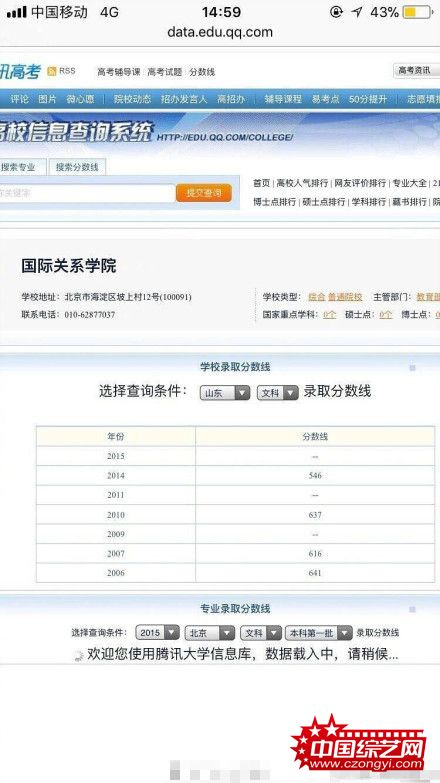Go to the 首页 link

point(261,183)
